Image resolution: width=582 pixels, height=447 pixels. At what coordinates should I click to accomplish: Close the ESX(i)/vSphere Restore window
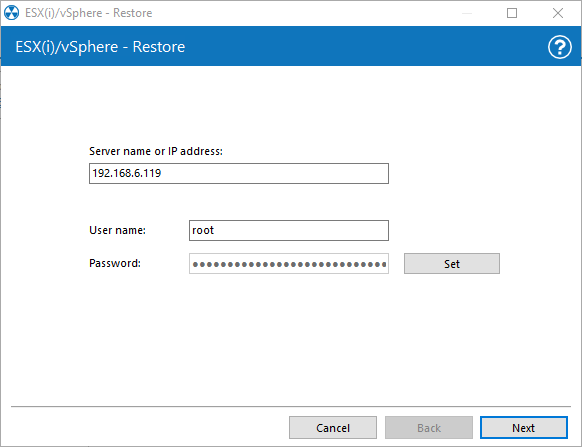tap(558, 13)
